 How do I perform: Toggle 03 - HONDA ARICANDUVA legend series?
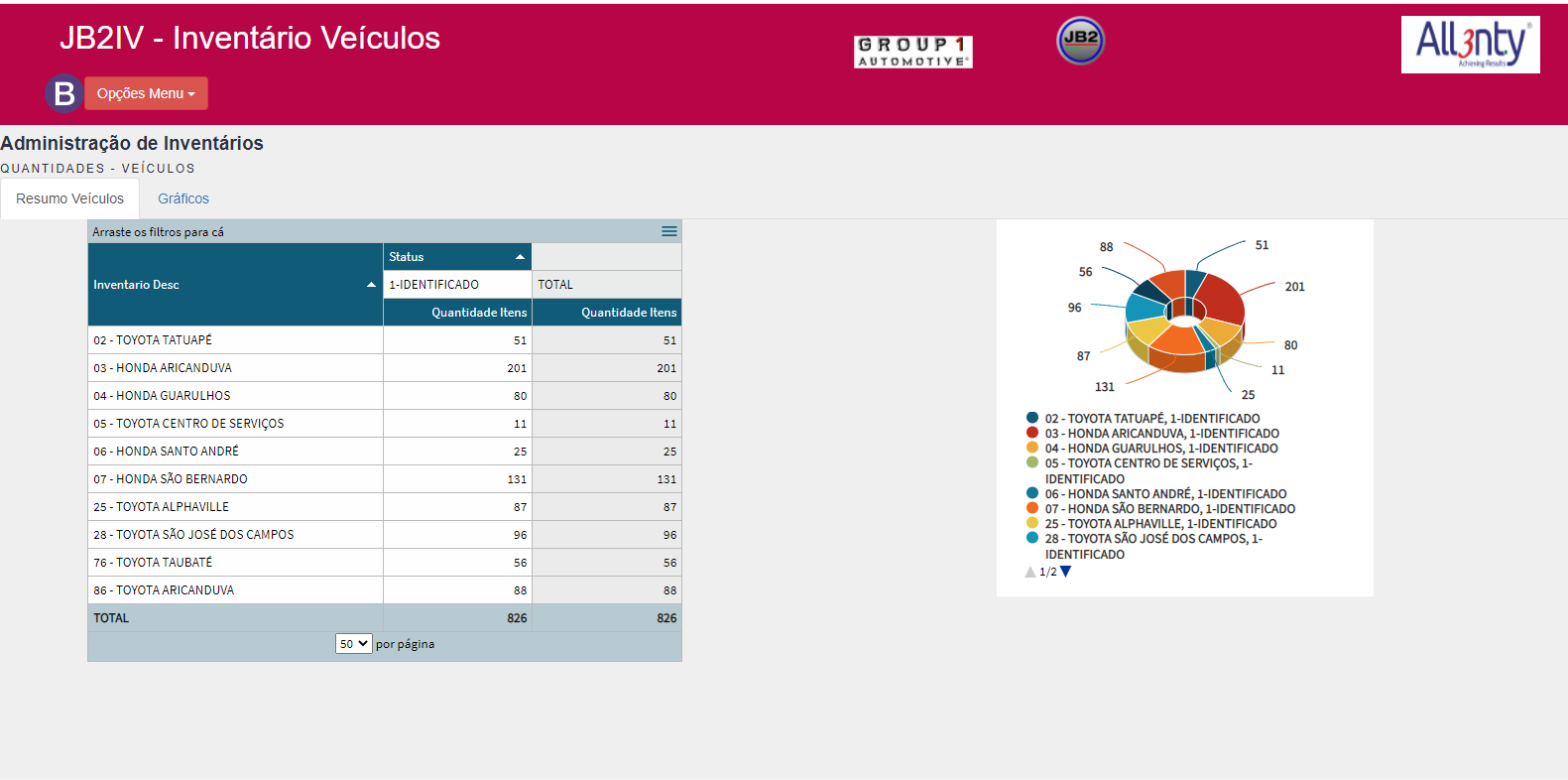click(1161, 434)
